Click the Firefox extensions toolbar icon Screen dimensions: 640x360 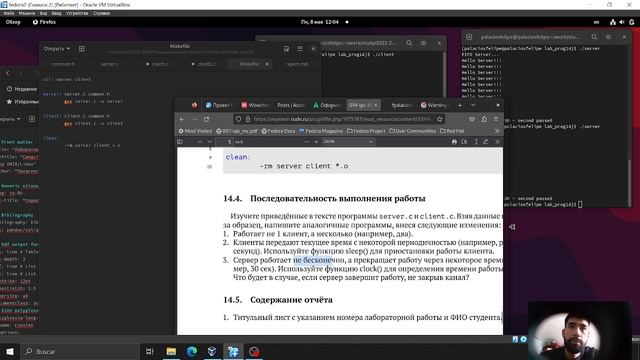tap(484, 119)
